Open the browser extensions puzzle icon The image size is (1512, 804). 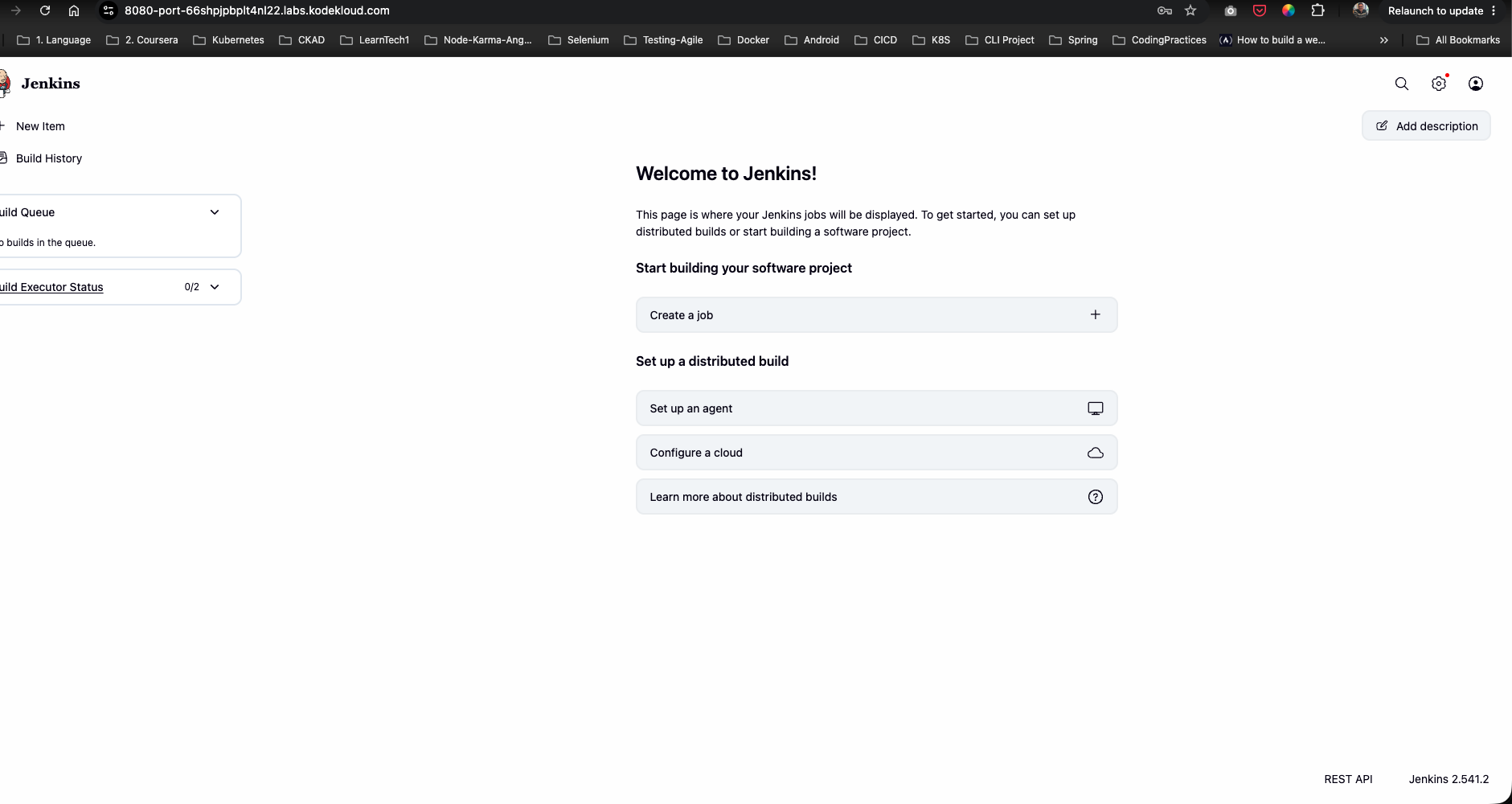click(1317, 10)
